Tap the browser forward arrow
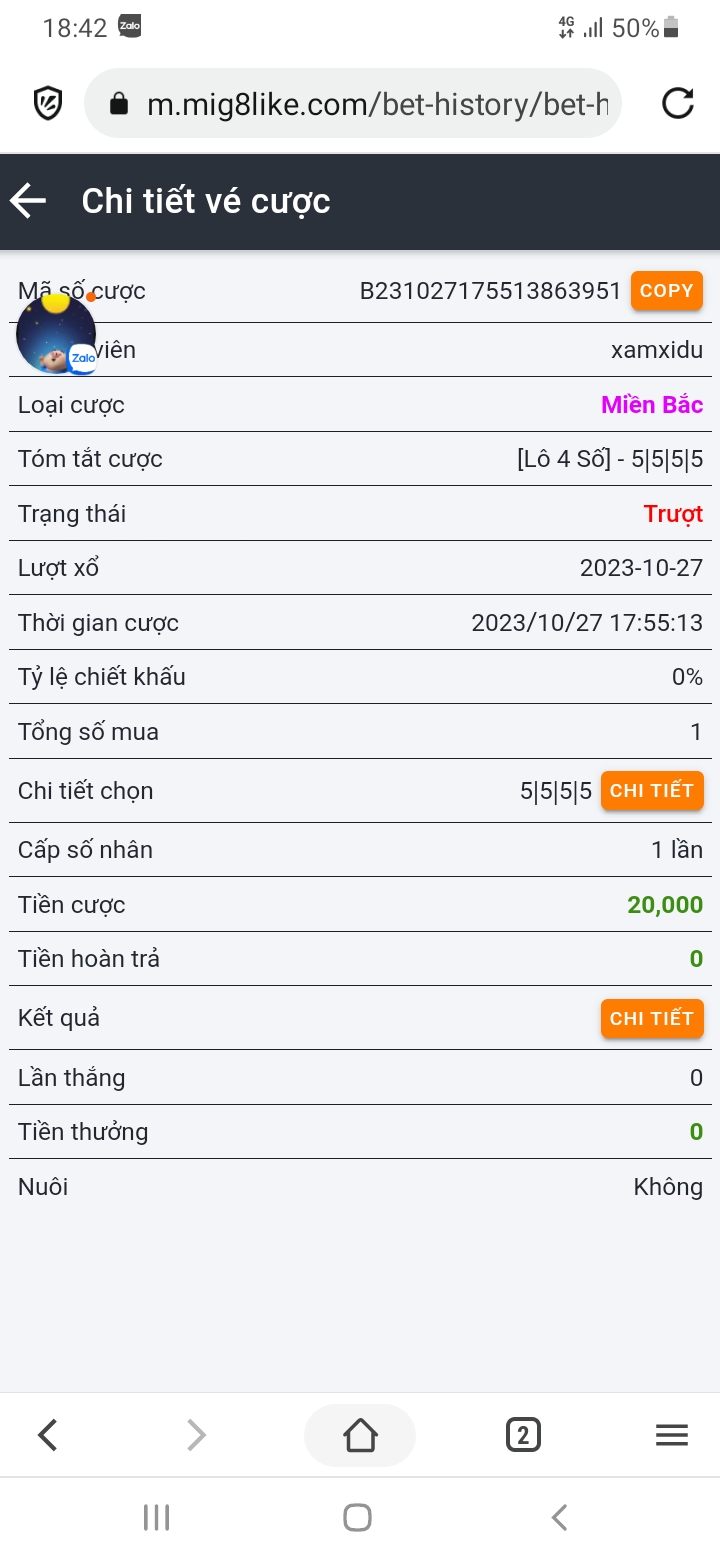 pos(197,1436)
